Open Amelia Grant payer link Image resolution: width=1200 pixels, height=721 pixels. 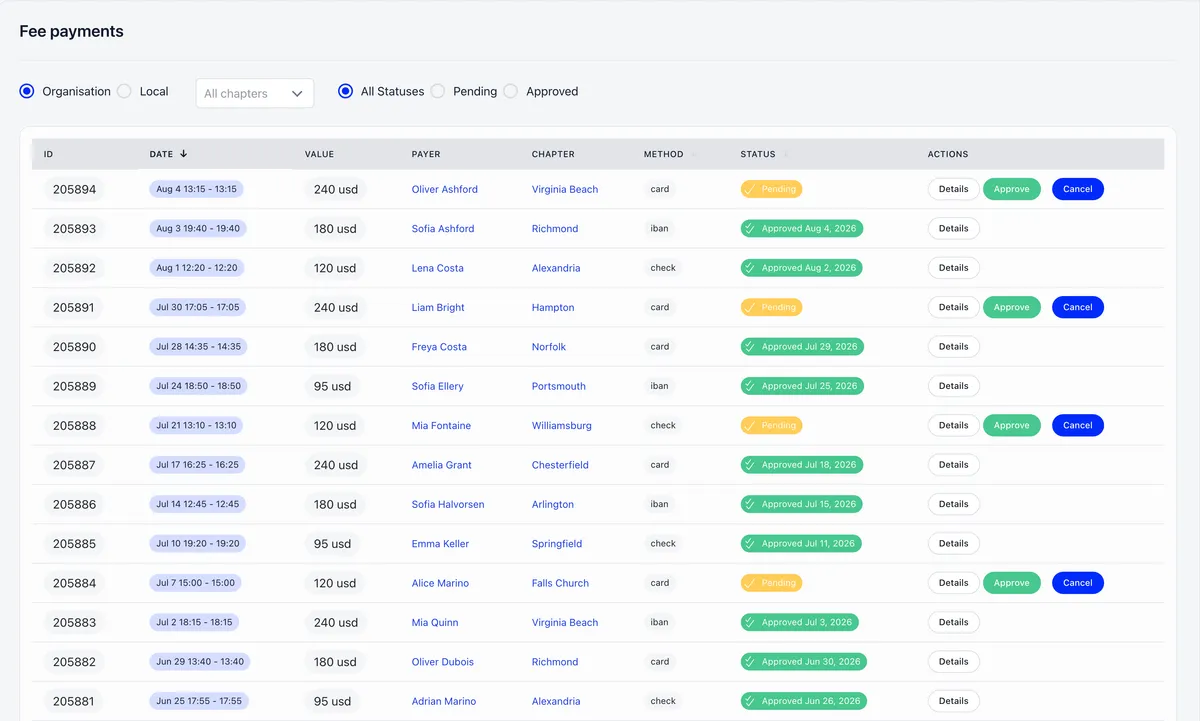[x=441, y=465]
